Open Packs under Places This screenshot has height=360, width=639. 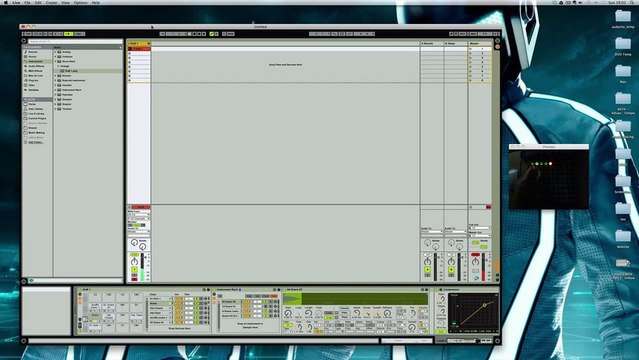click(32, 104)
